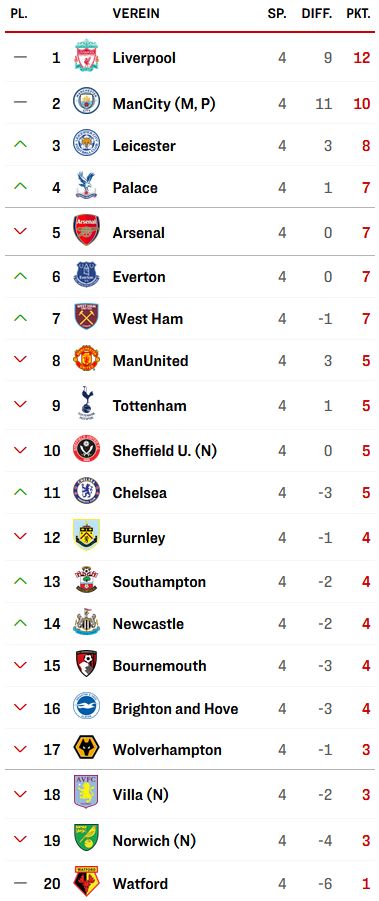Open the Chelsea club badge
The height and width of the screenshot is (901, 379).
[x=86, y=491]
